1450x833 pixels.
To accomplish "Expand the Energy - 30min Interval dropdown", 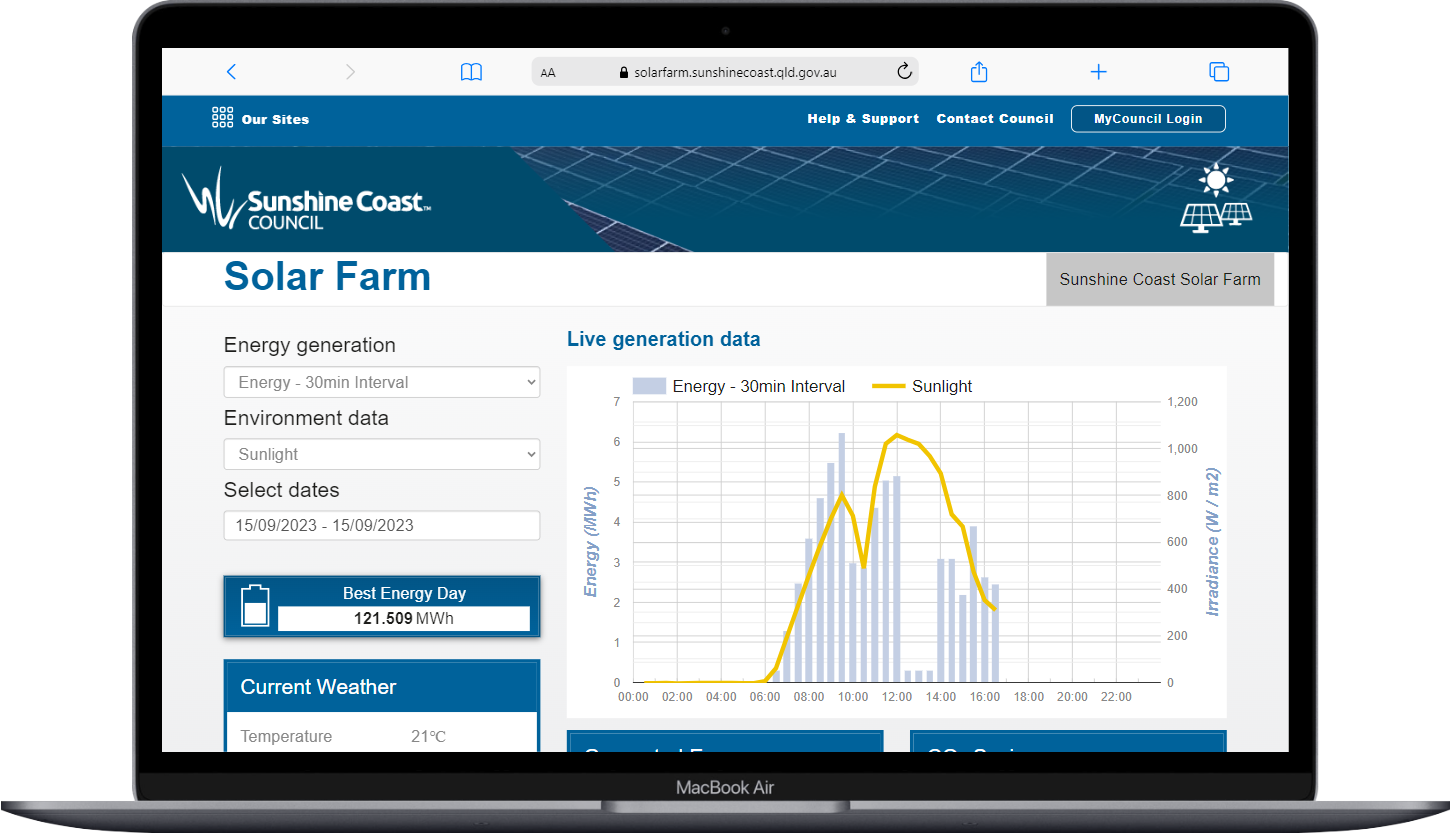I will (382, 382).
